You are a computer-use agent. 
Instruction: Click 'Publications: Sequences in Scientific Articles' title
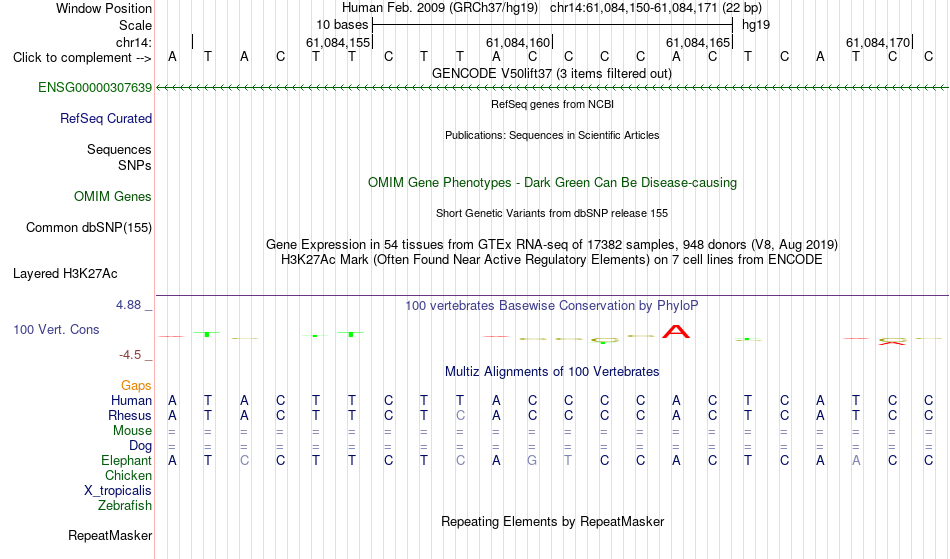552,135
